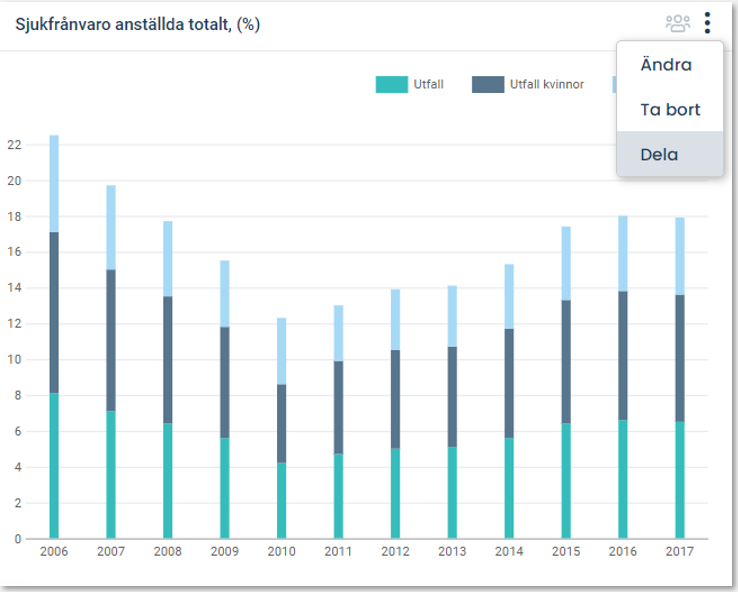Choose Ta bort in the menu
Screen dimensions: 738x592
[670, 110]
